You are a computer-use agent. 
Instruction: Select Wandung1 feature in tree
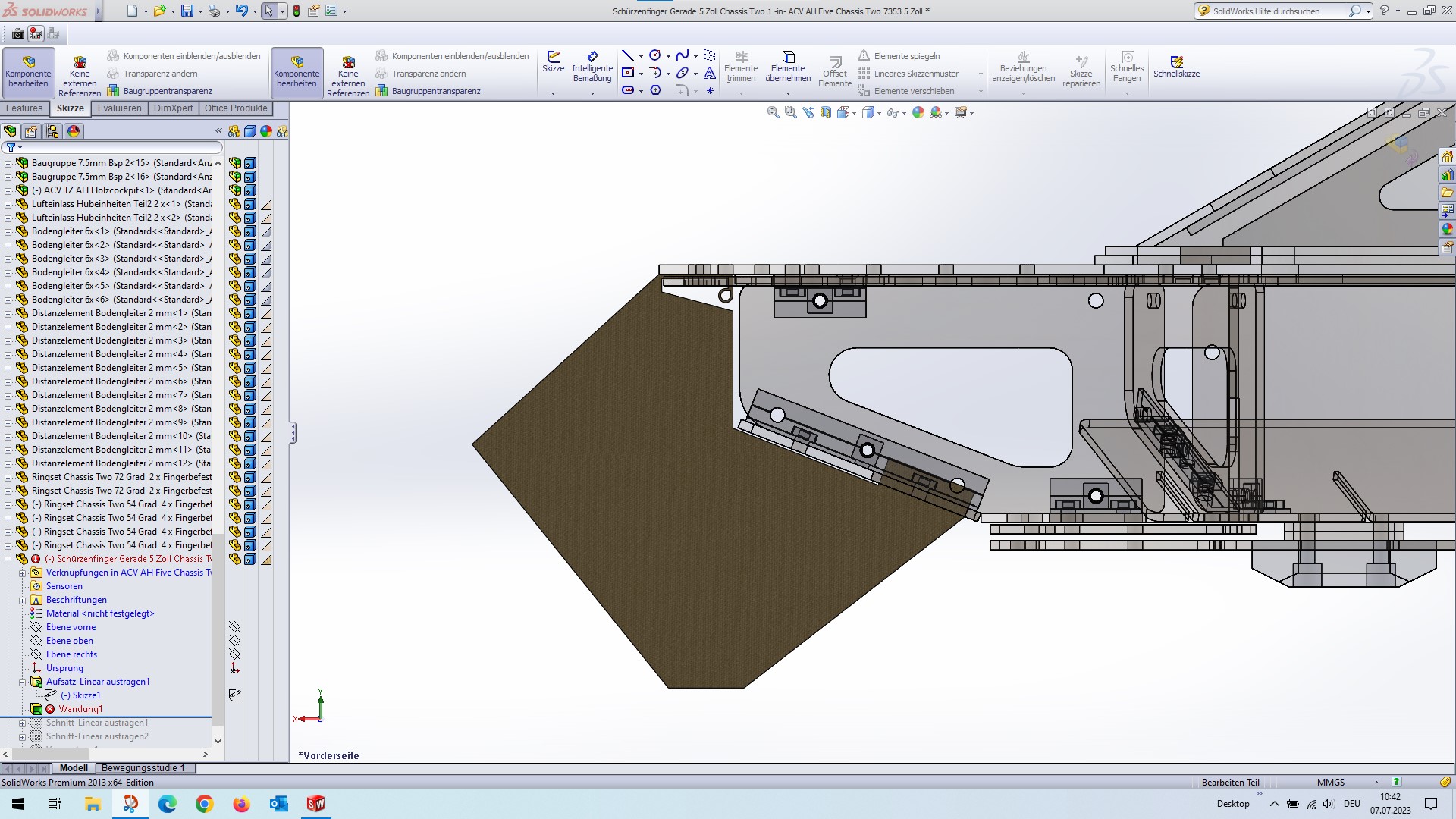[80, 709]
